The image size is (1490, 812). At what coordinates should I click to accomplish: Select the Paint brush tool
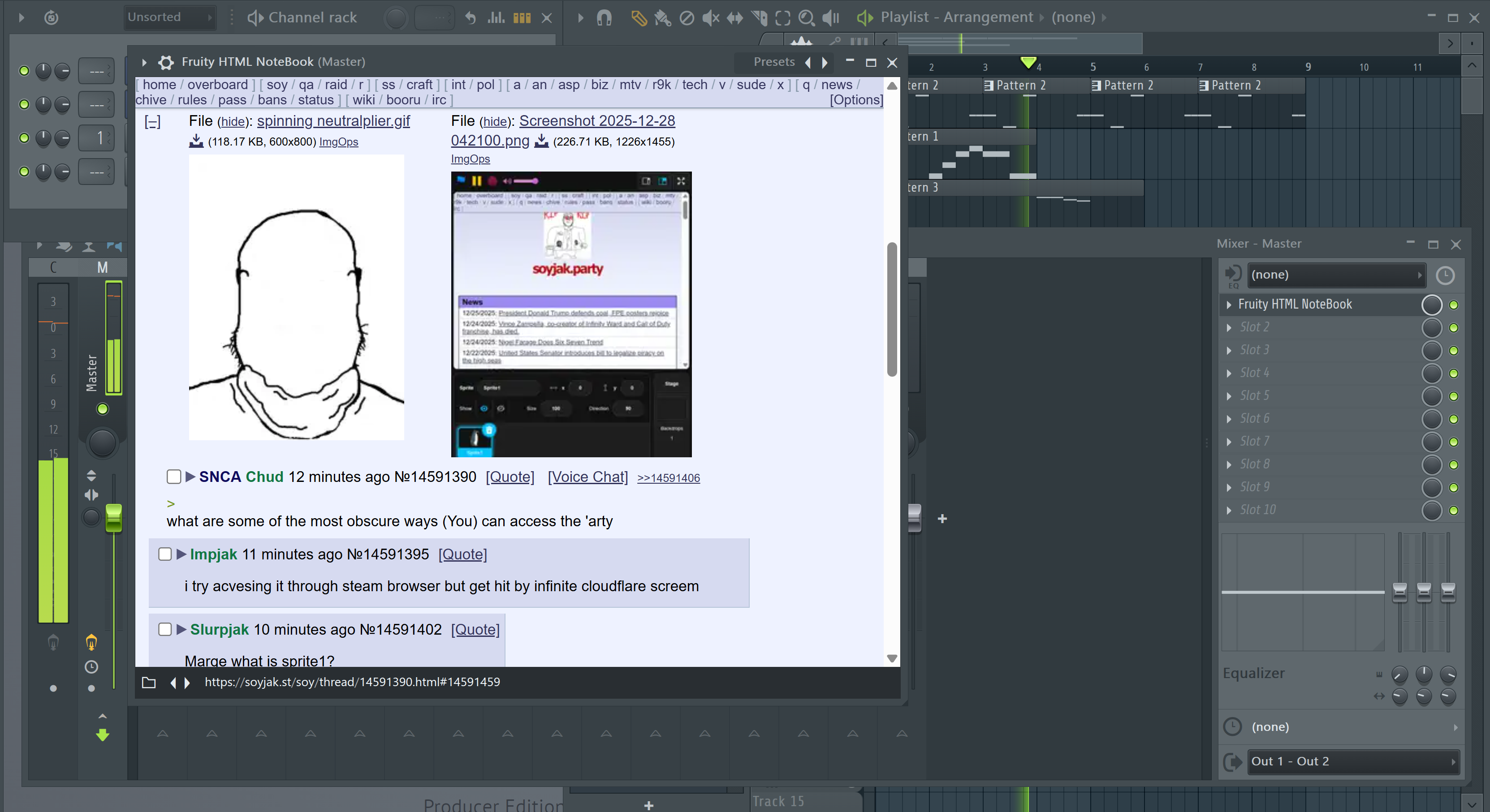coord(662,18)
